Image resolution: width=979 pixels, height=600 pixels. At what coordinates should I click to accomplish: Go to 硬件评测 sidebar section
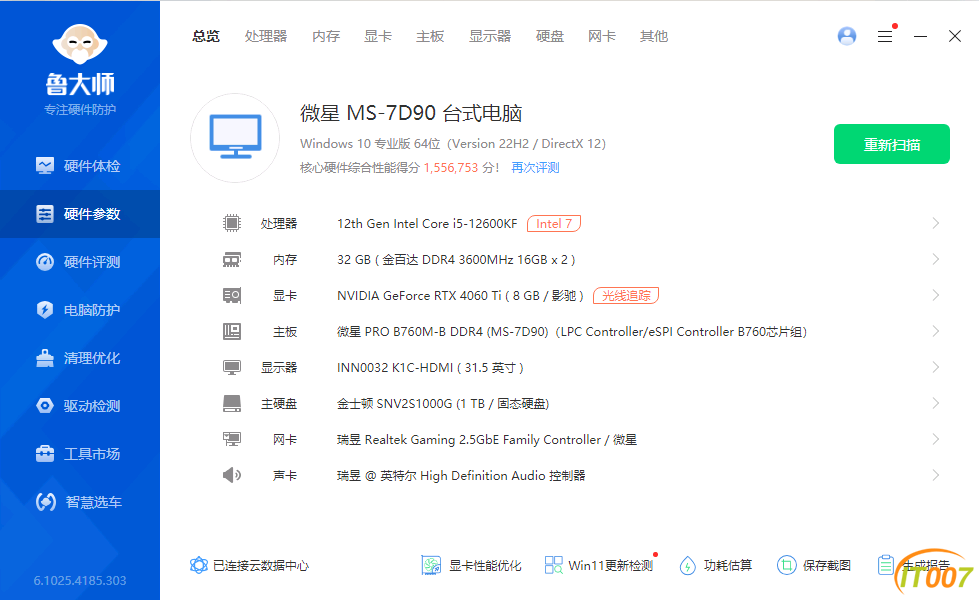pyautogui.click(x=80, y=262)
